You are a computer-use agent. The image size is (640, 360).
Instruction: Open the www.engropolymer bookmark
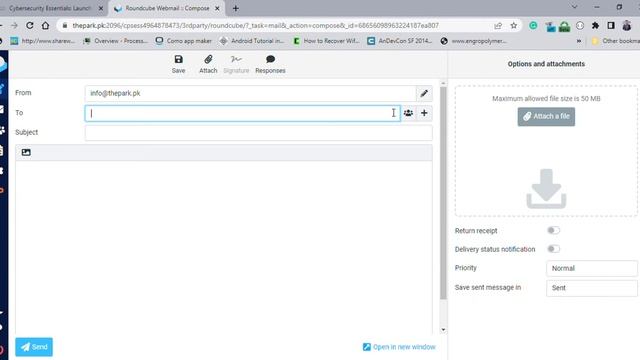coord(474,41)
